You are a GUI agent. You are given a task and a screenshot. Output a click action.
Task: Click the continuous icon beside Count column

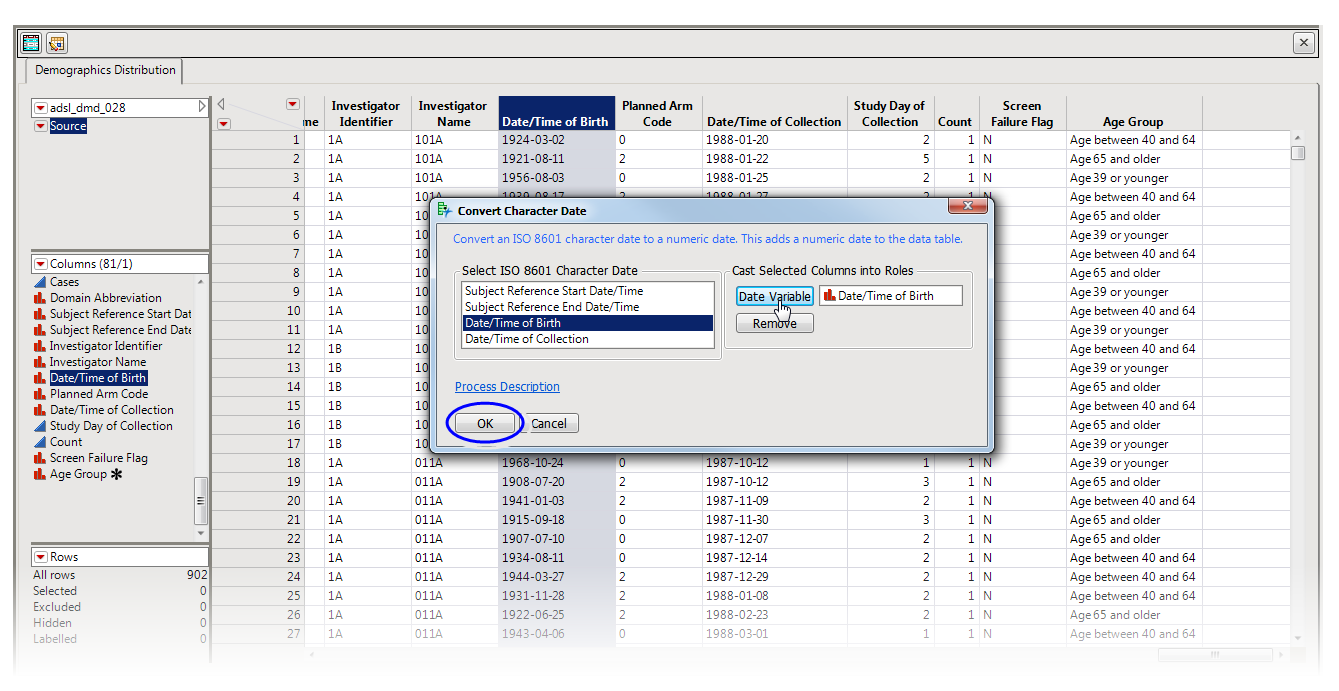coord(40,442)
